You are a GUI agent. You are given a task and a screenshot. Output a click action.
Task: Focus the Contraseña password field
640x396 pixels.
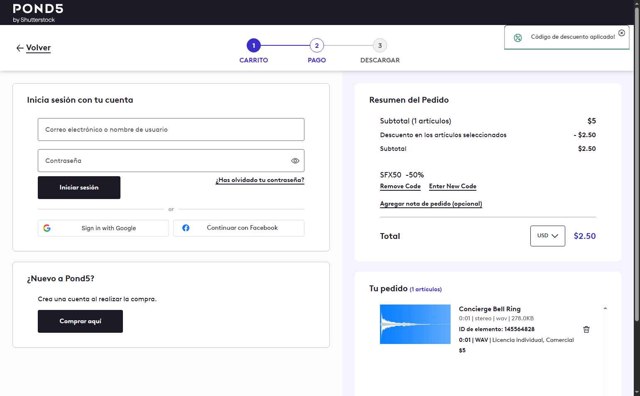click(171, 160)
